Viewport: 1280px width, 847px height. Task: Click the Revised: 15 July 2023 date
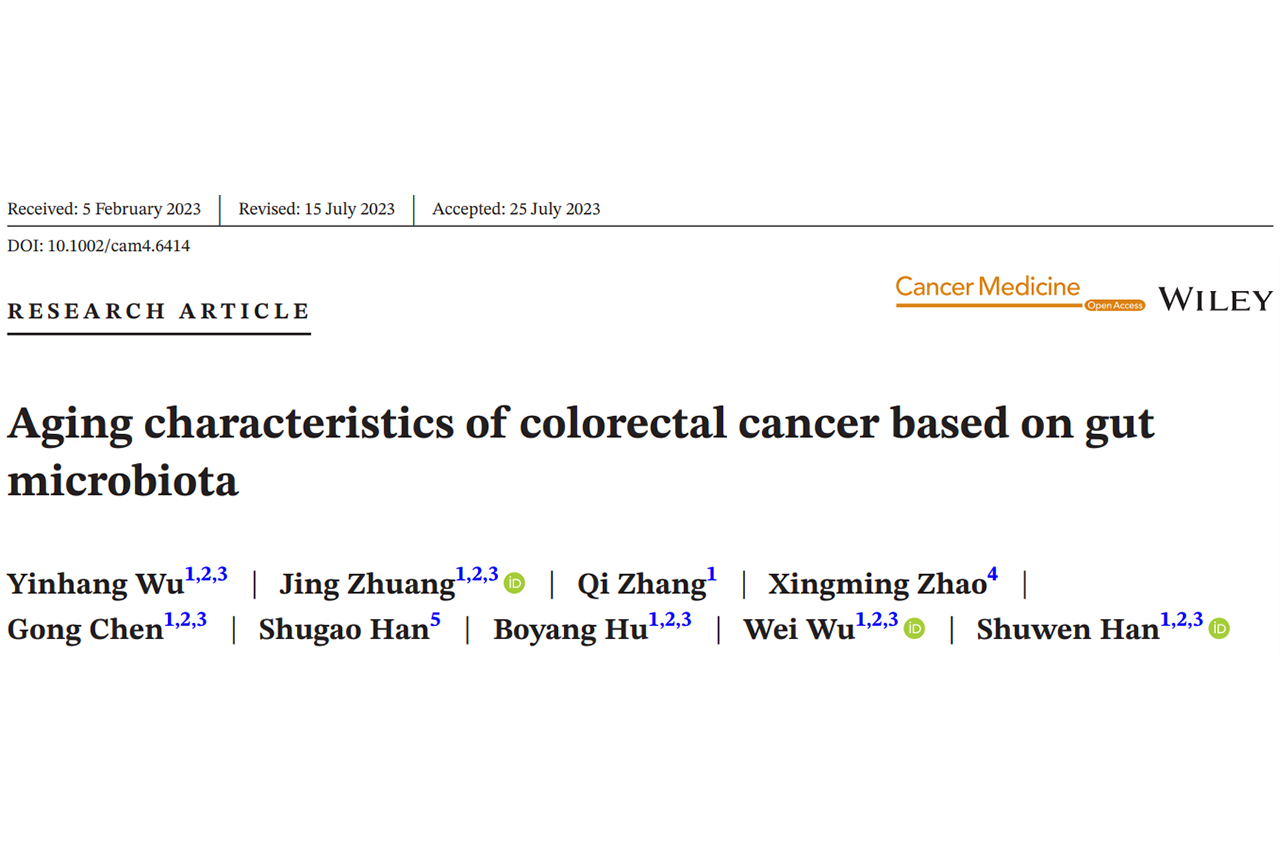click(316, 209)
